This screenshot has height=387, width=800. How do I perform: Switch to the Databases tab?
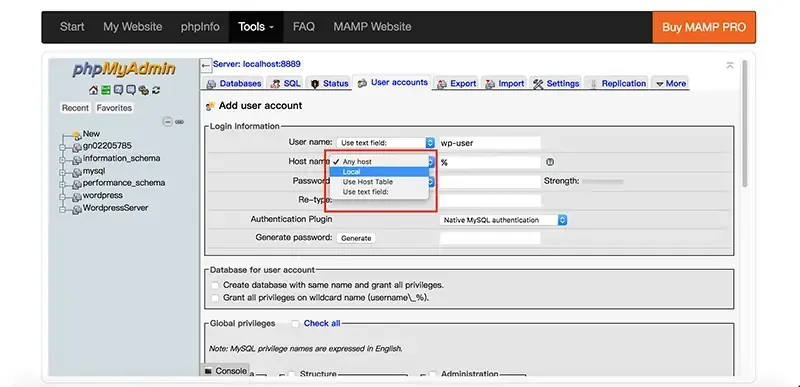pyautogui.click(x=234, y=83)
